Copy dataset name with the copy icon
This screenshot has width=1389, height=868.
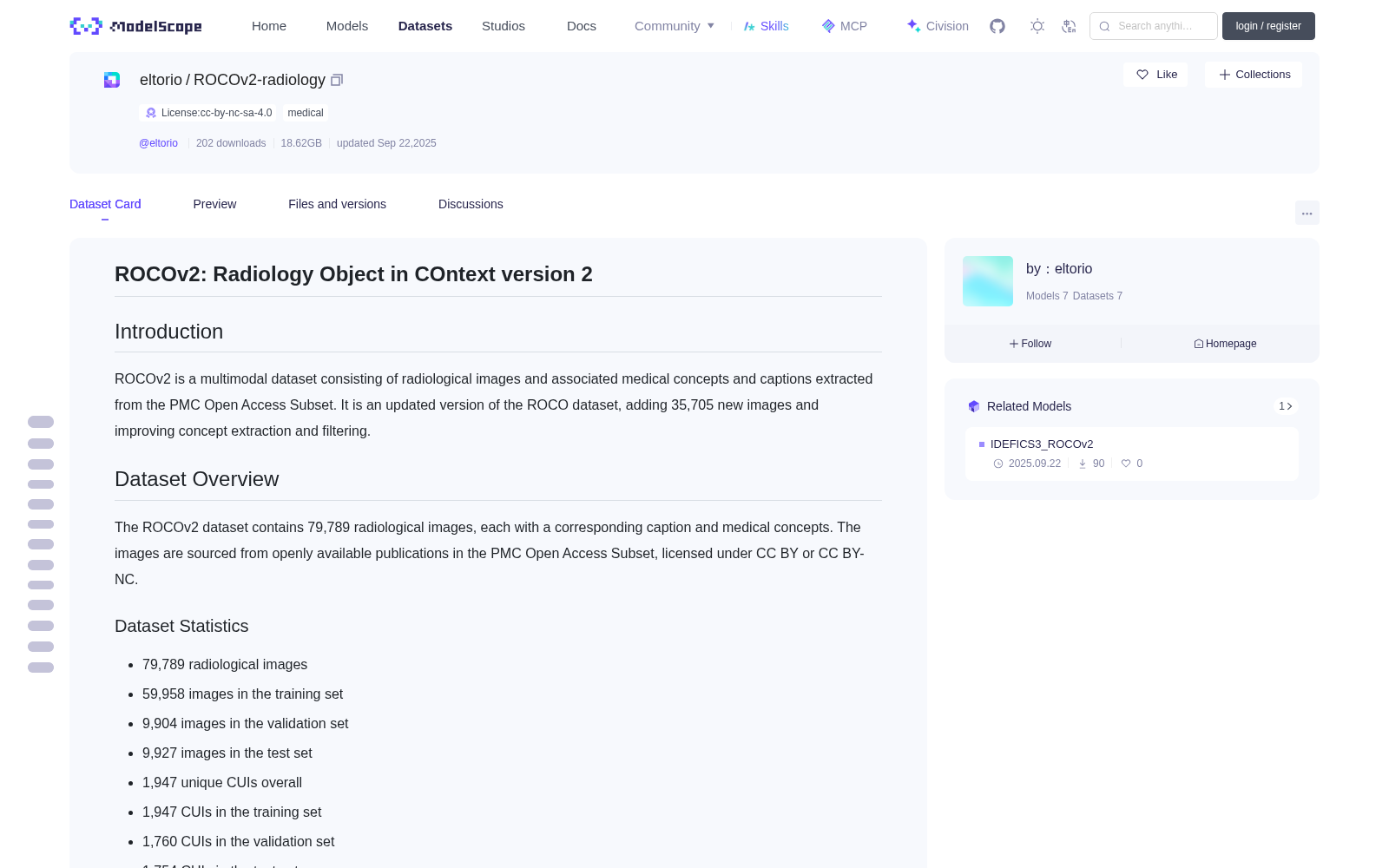tap(337, 80)
